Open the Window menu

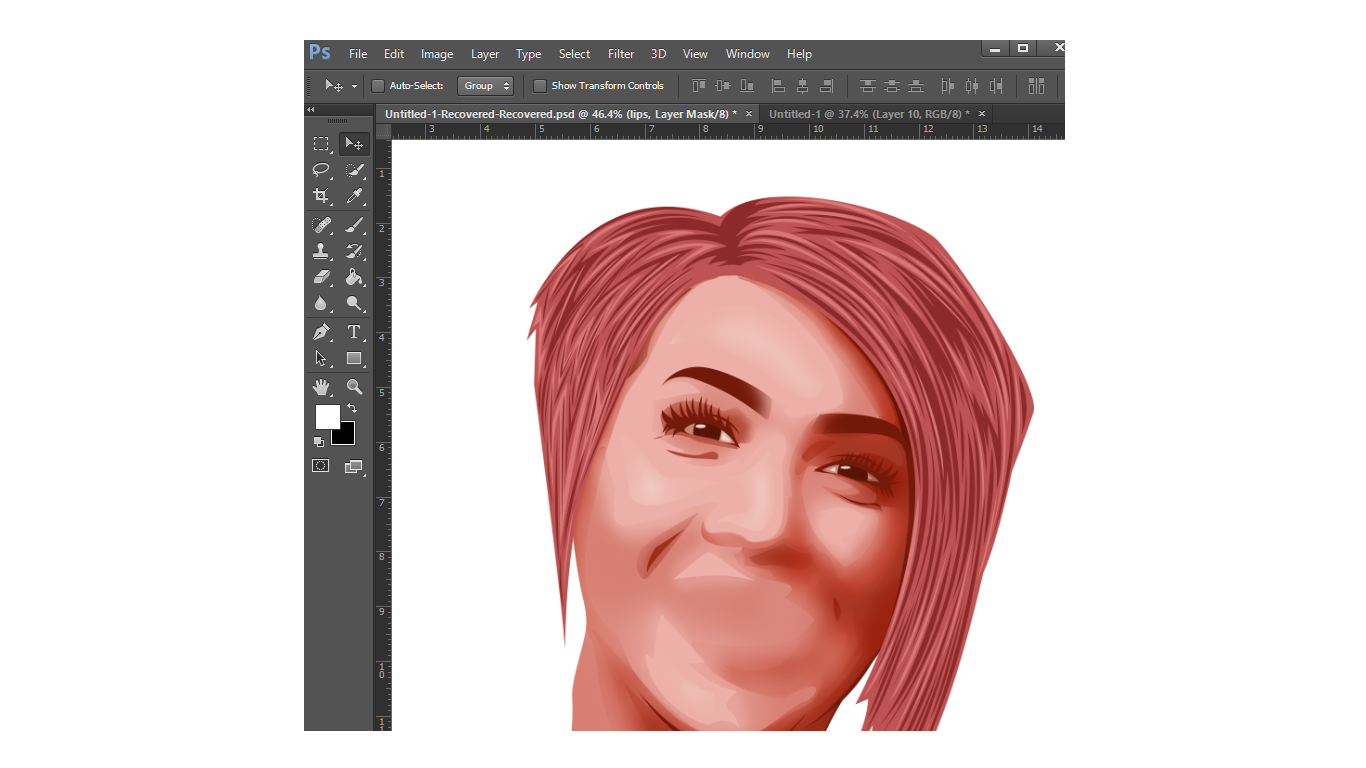748,54
